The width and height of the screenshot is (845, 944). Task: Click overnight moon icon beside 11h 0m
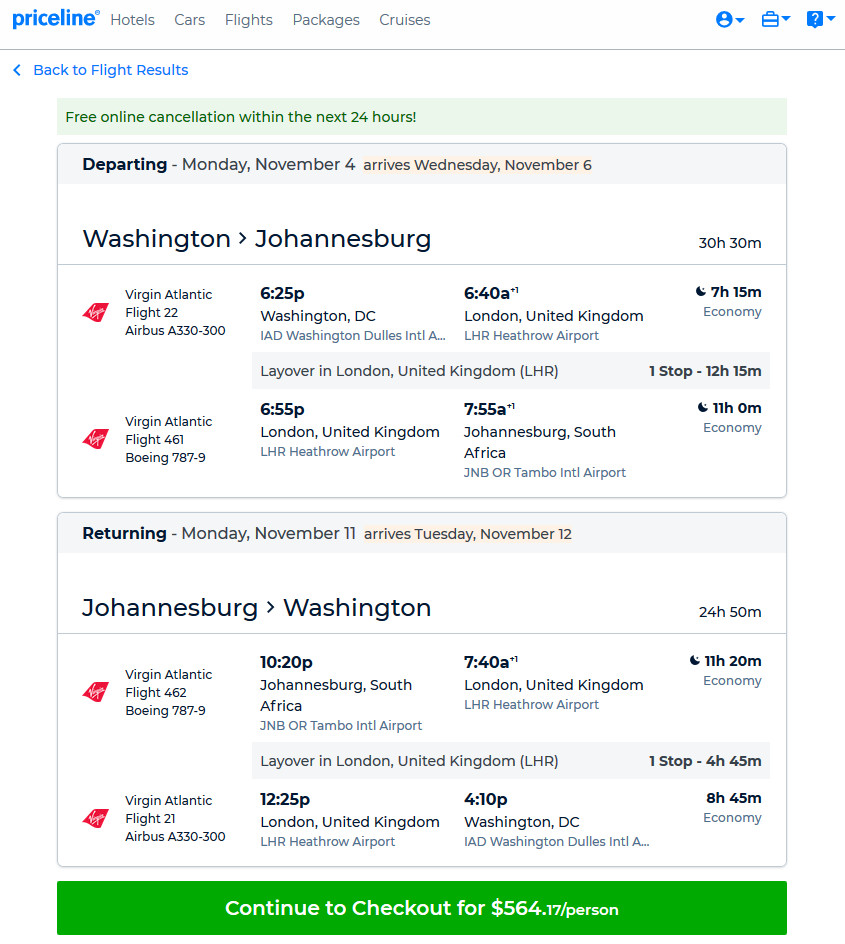pyautogui.click(x=703, y=408)
